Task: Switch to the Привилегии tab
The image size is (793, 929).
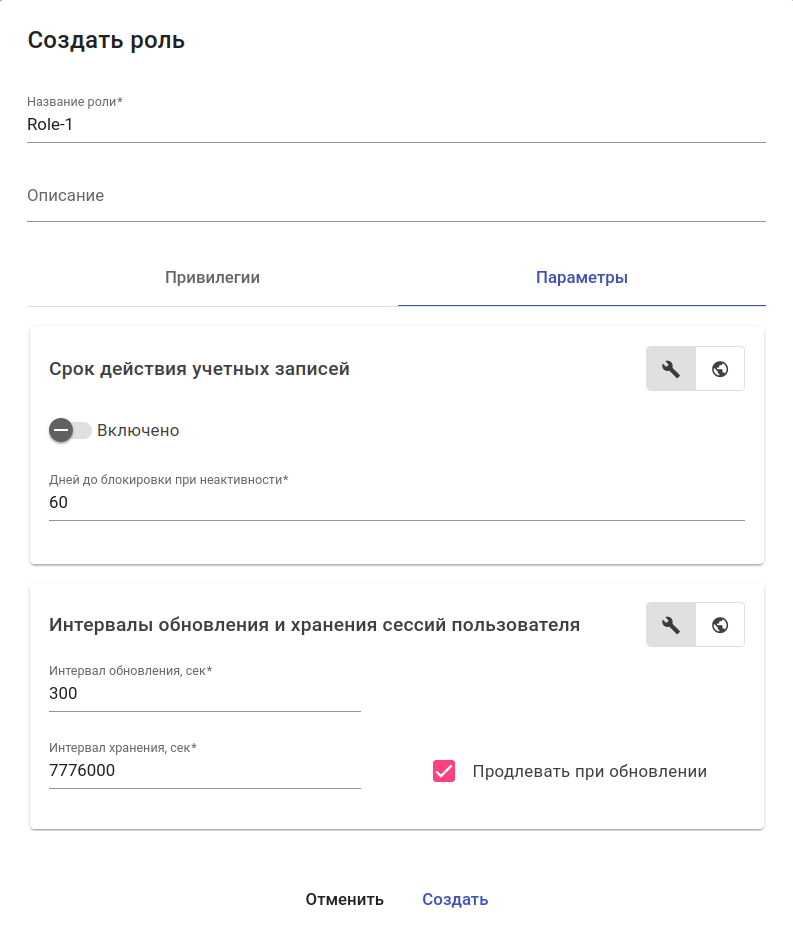Action: coord(212,278)
